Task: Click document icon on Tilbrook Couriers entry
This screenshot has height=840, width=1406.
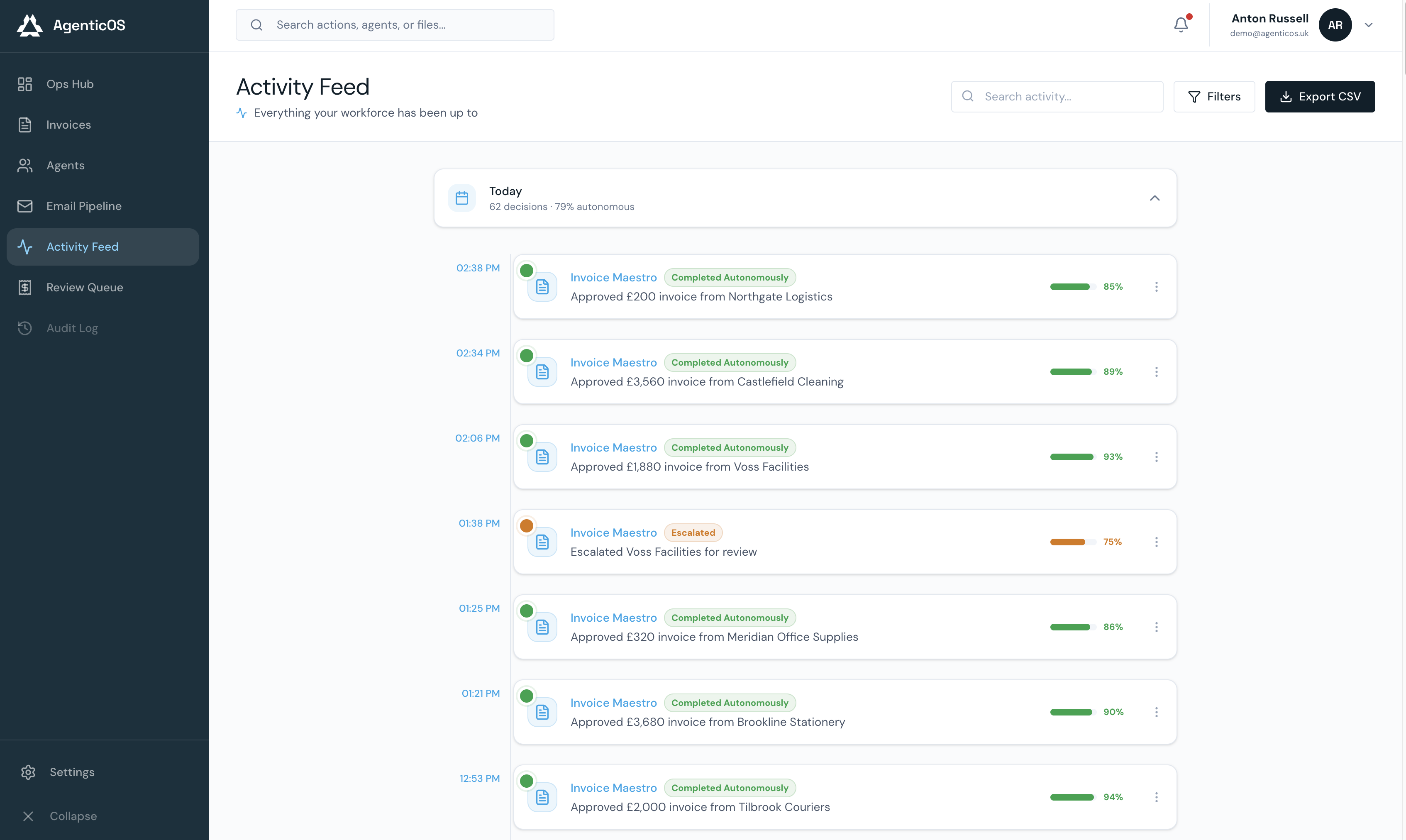Action: (x=542, y=797)
